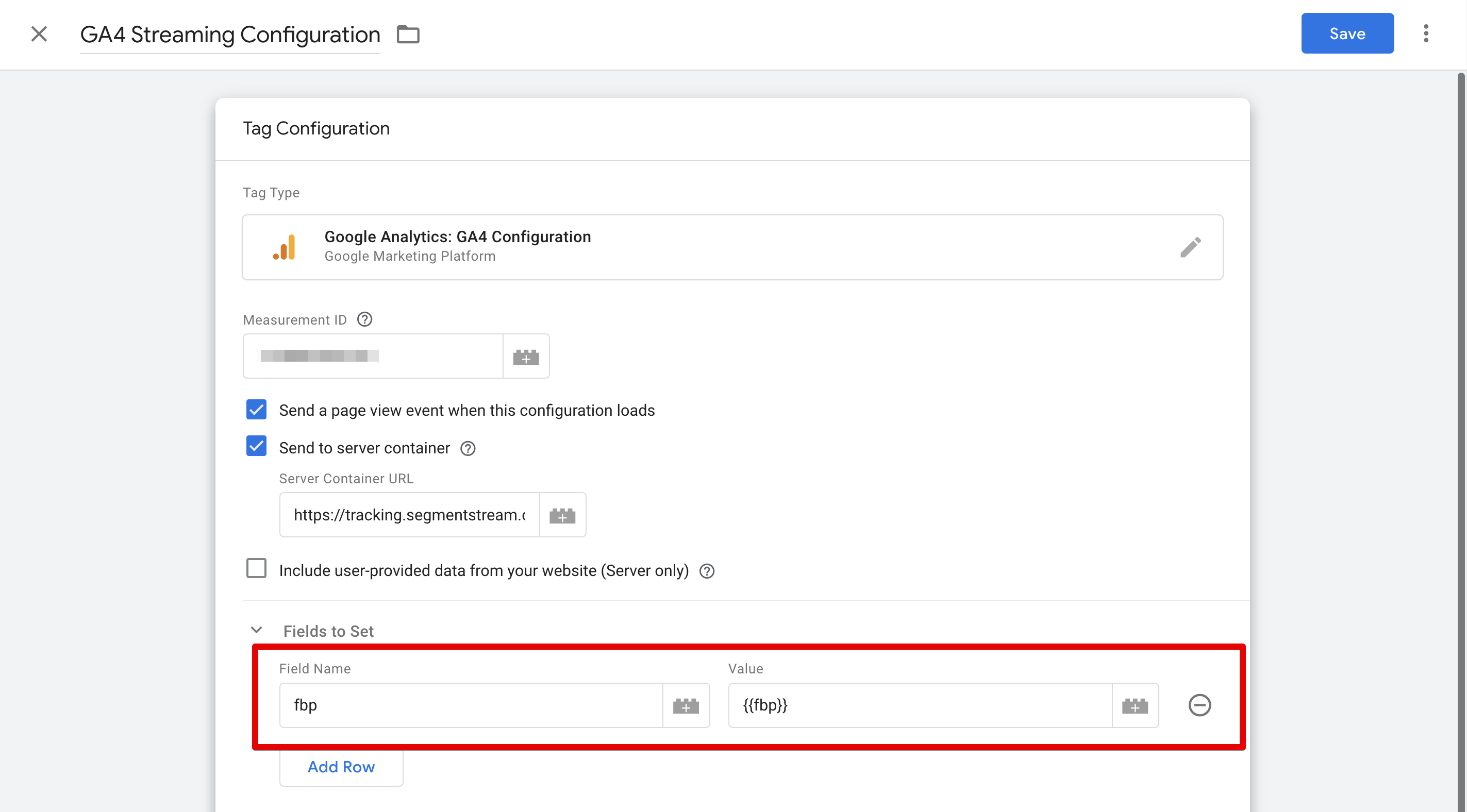1467x812 pixels.
Task: Open Measurement ID help tooltip
Action: [x=364, y=319]
